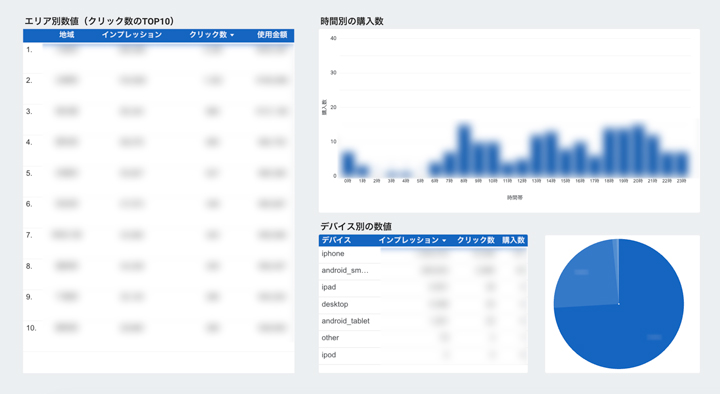Click クリック数 header in device table
This screenshot has height=394, width=720.
click(476, 240)
